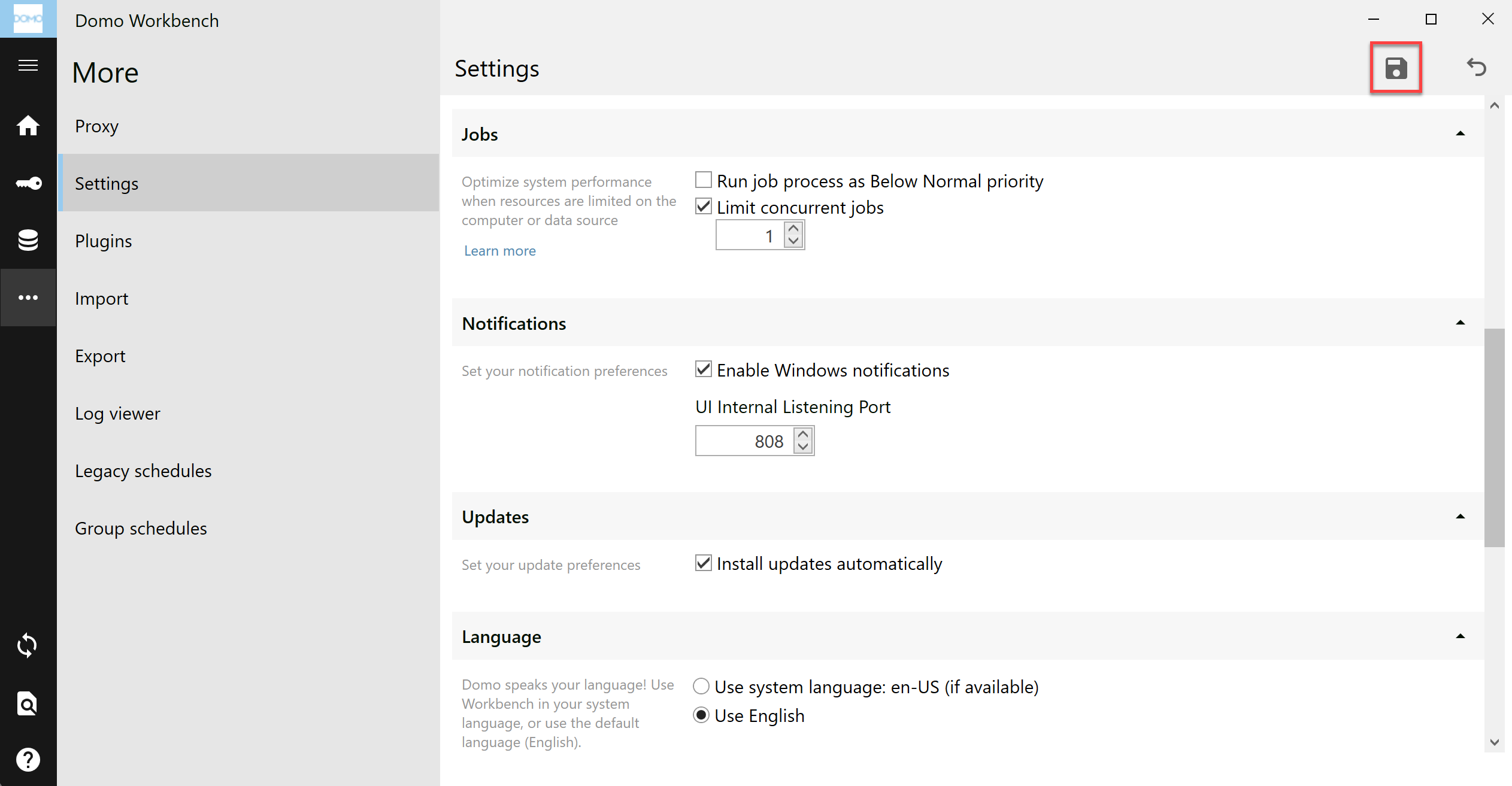Save settings using the highlighted save icon
Viewport: 1512px width, 786px height.
pyautogui.click(x=1396, y=68)
